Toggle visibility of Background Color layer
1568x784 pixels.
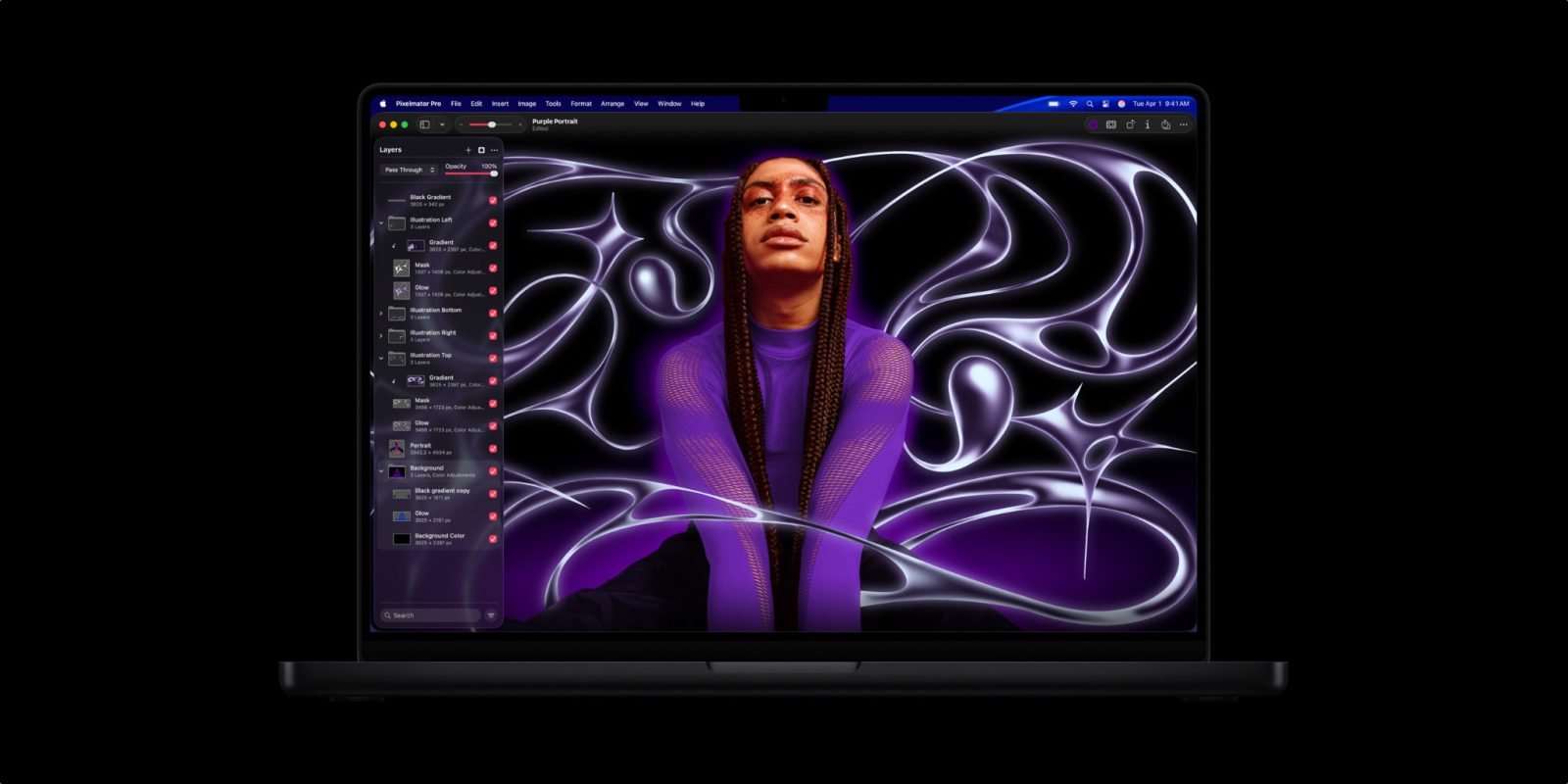point(493,539)
